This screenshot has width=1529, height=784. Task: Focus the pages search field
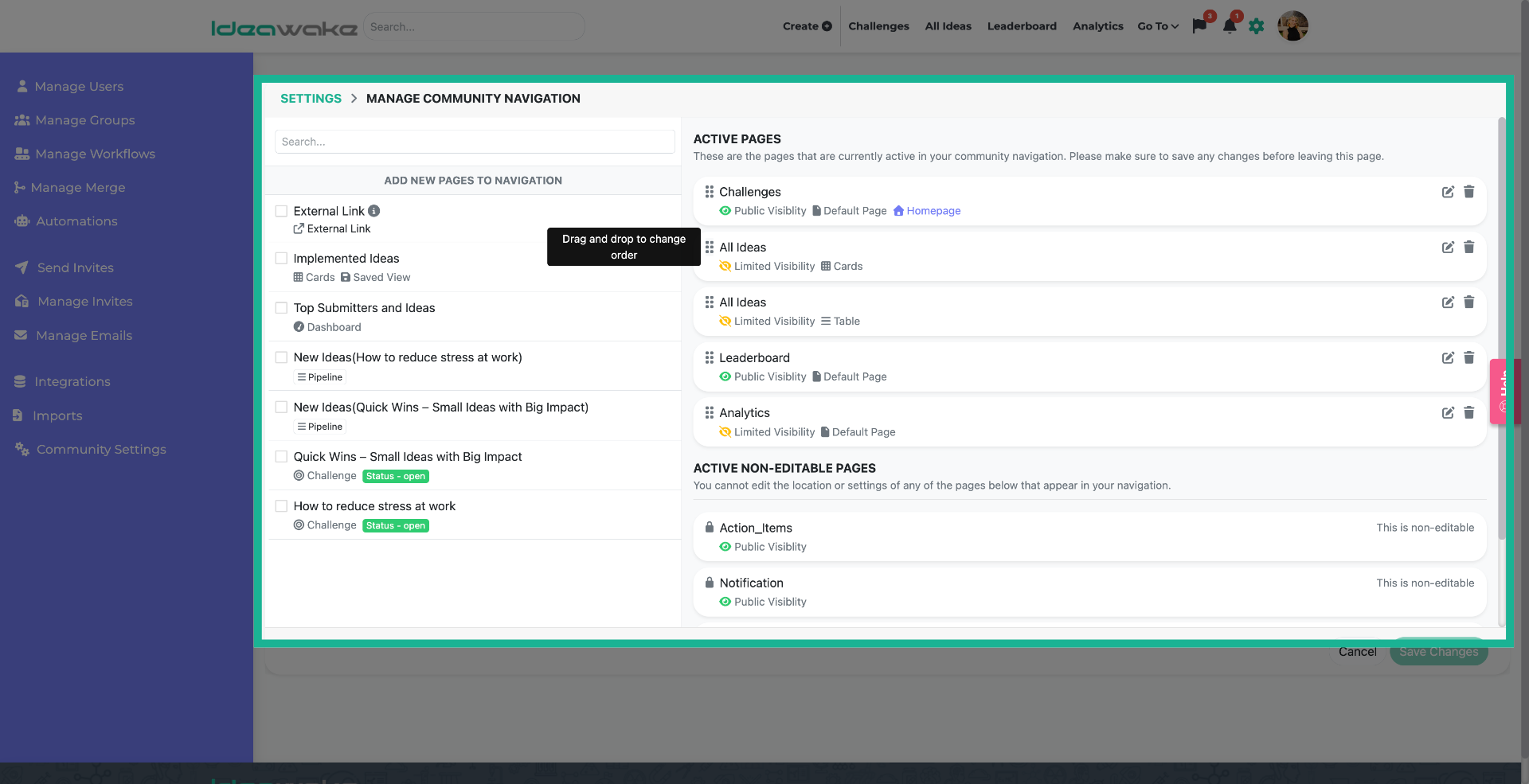475,142
